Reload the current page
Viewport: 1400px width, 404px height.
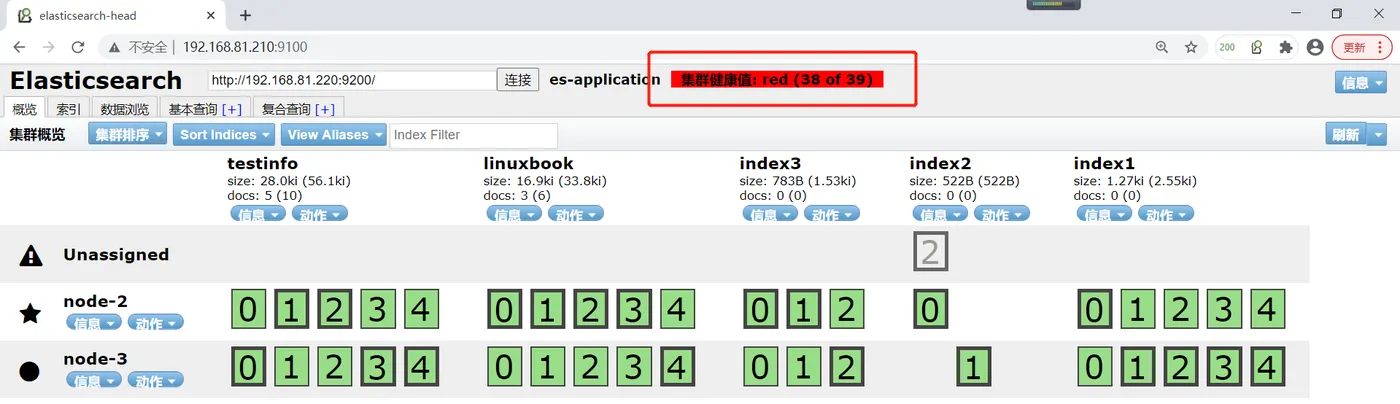(x=78, y=47)
